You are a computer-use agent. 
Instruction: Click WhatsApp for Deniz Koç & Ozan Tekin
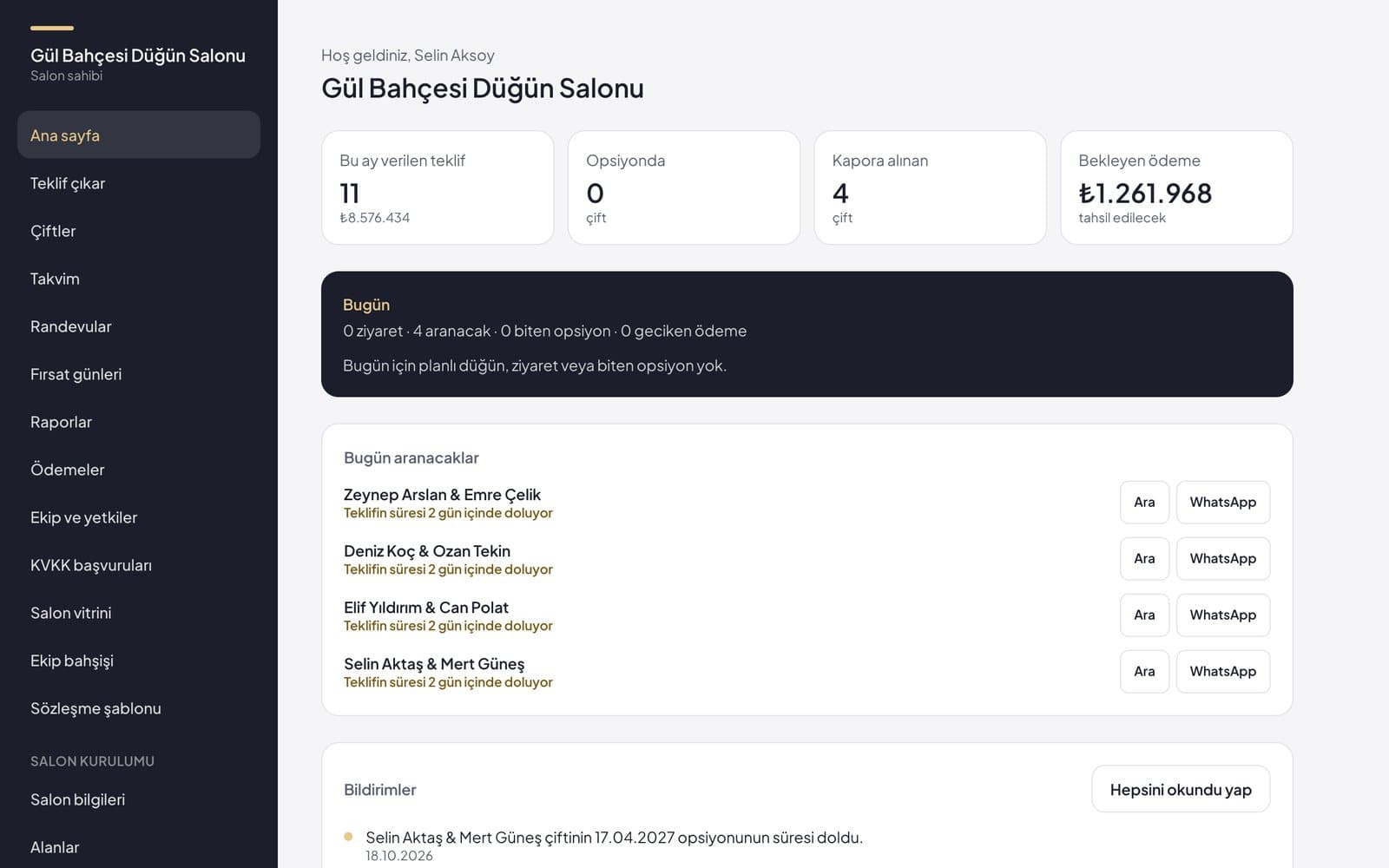coord(1222,559)
